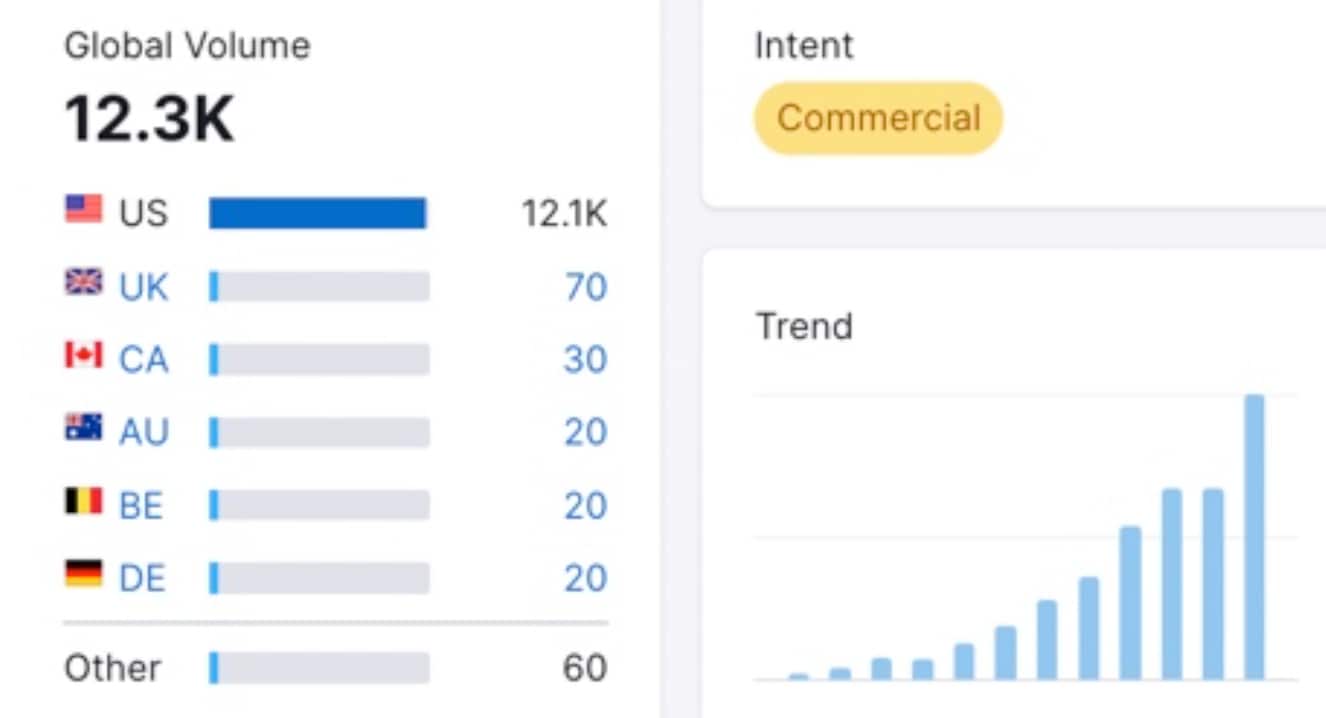The image size is (1326, 718).
Task: Click the tallest bar in Trend chart
Action: pyautogui.click(x=1254, y=537)
